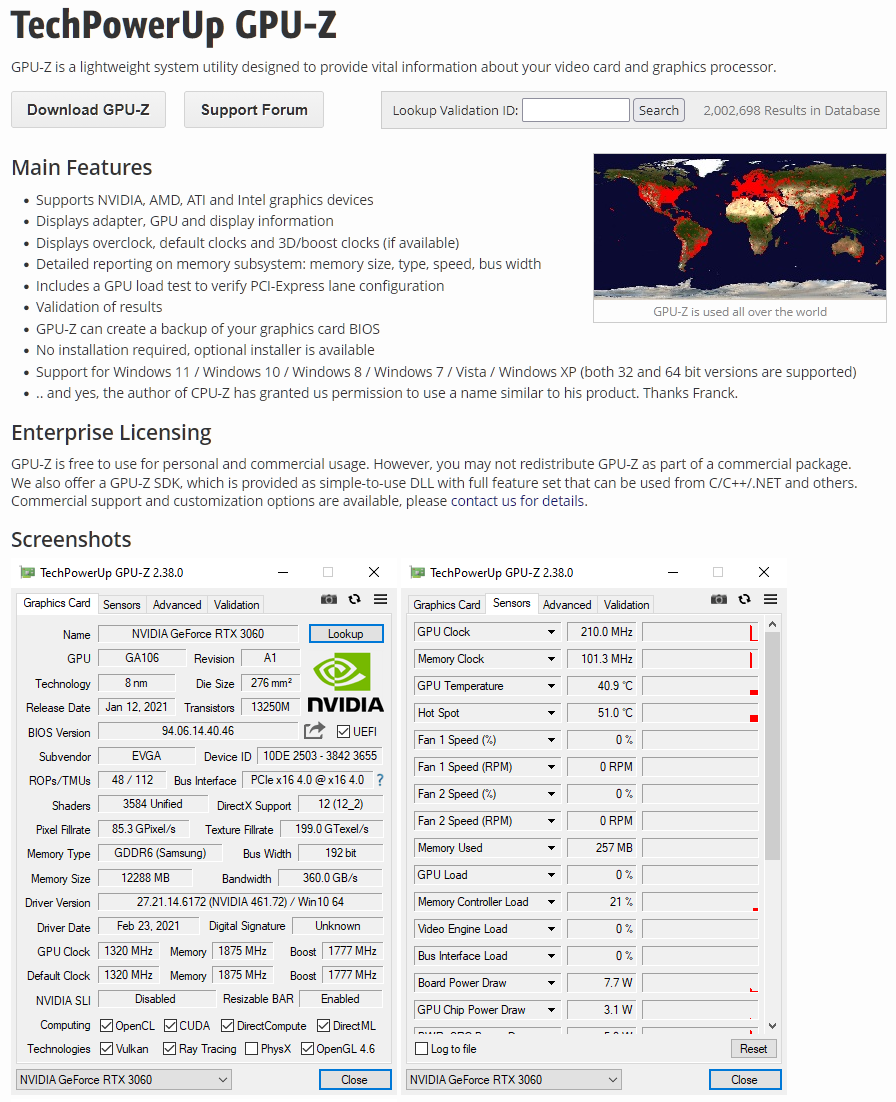
Task: Click refresh icon in Graphics Card window
Action: point(355,599)
